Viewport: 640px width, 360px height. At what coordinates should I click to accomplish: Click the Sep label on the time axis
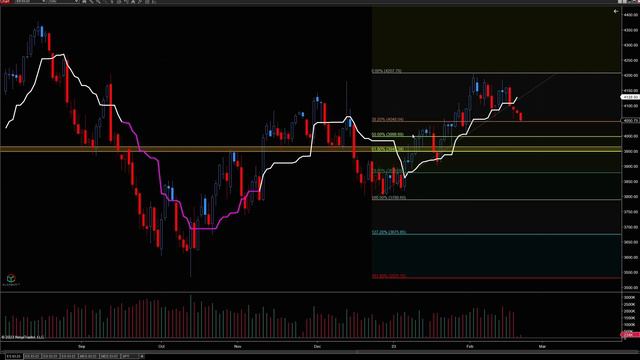[x=82, y=347]
